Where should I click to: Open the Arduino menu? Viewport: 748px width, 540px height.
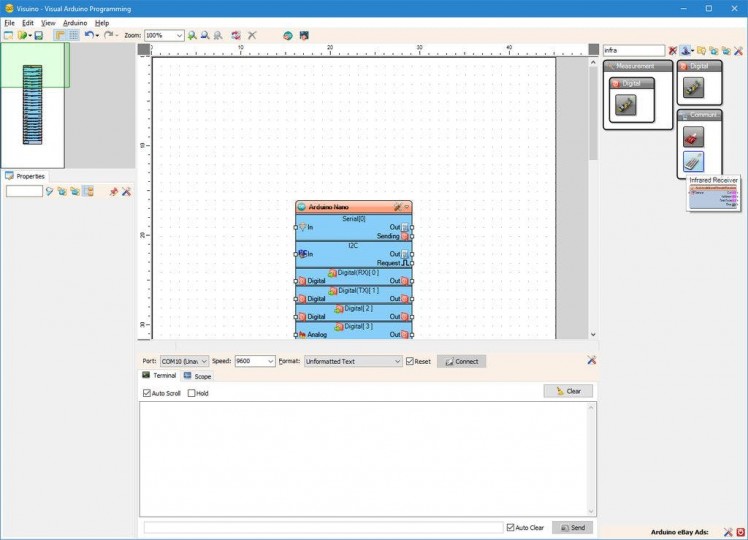tap(75, 22)
